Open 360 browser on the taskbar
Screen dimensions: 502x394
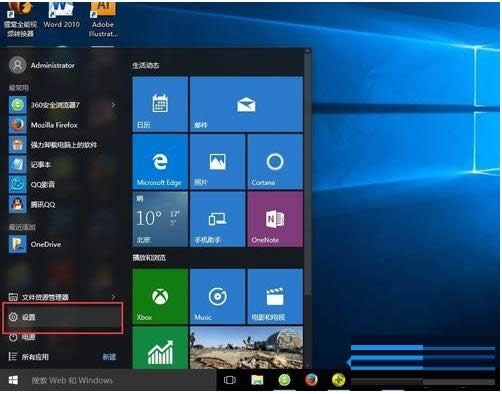[x=284, y=380]
